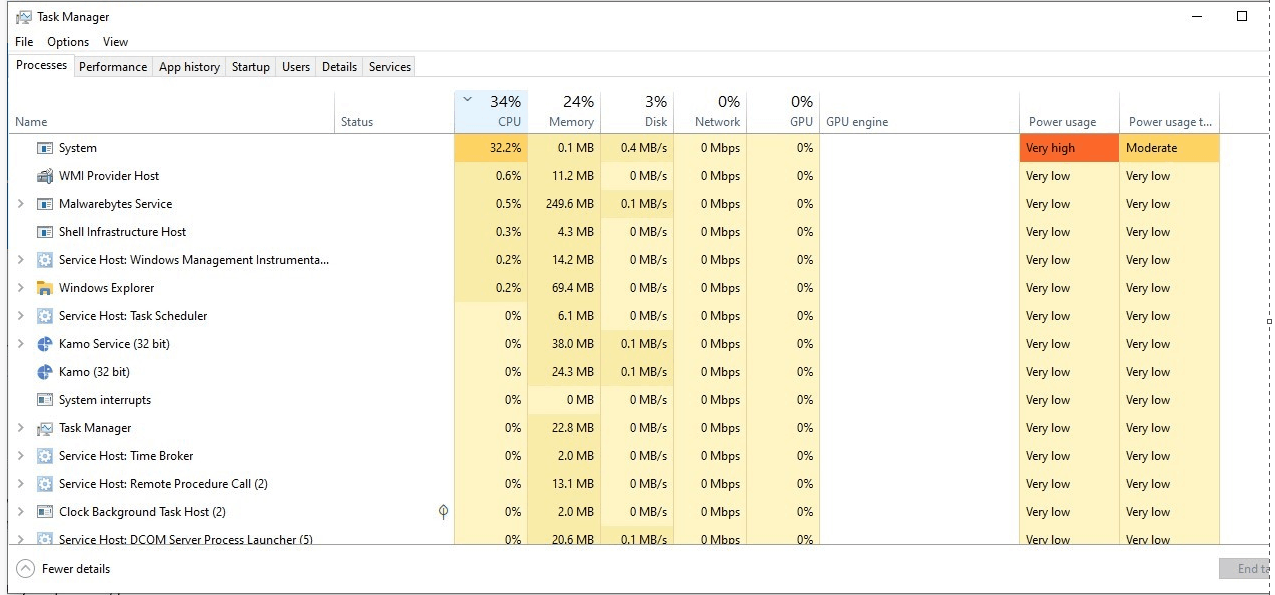
Task: Click the 11.2 MB memory cell
Action: pos(564,176)
